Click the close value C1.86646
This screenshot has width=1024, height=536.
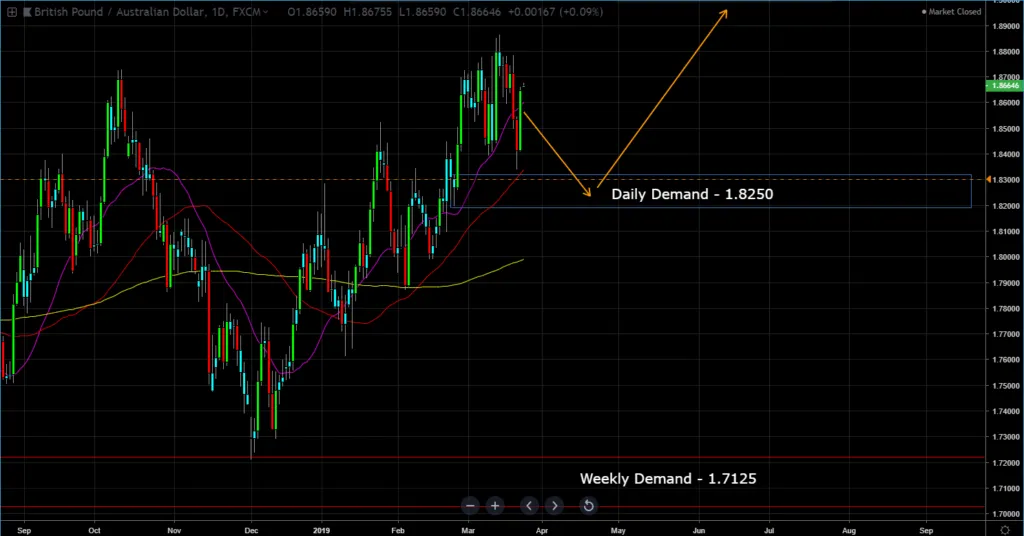coord(477,12)
